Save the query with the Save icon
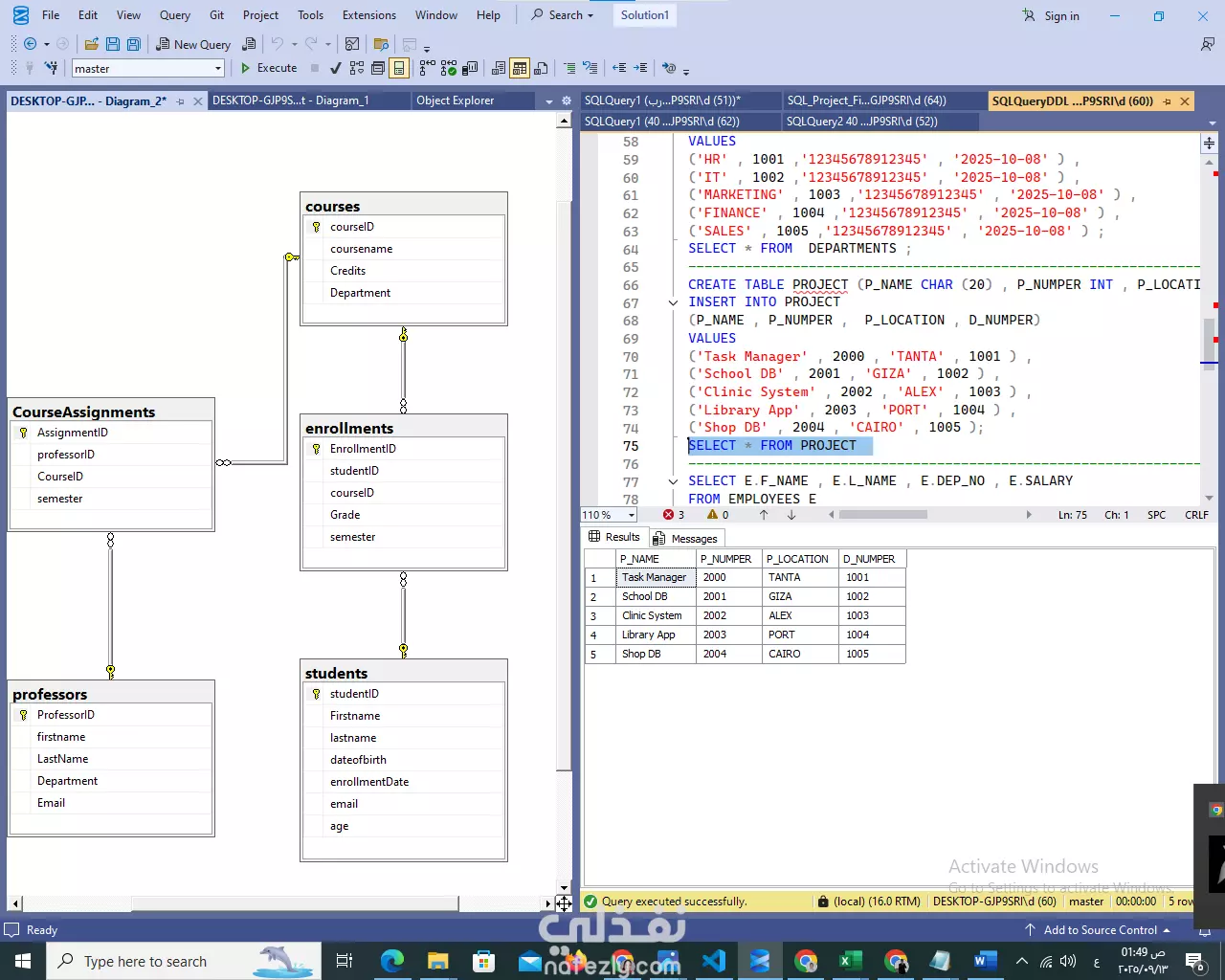 click(x=112, y=44)
